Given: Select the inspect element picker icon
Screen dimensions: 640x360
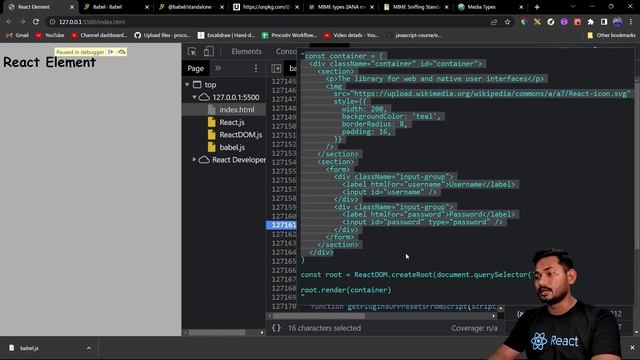Looking at the screenshot, I should tap(192, 51).
